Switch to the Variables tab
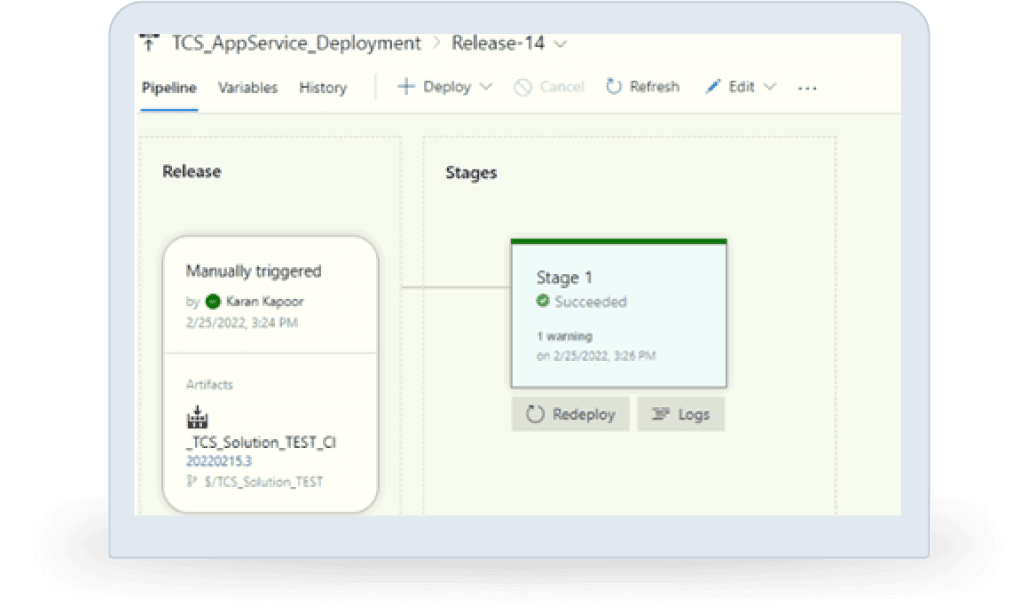This screenshot has height=614, width=1036. [x=248, y=88]
